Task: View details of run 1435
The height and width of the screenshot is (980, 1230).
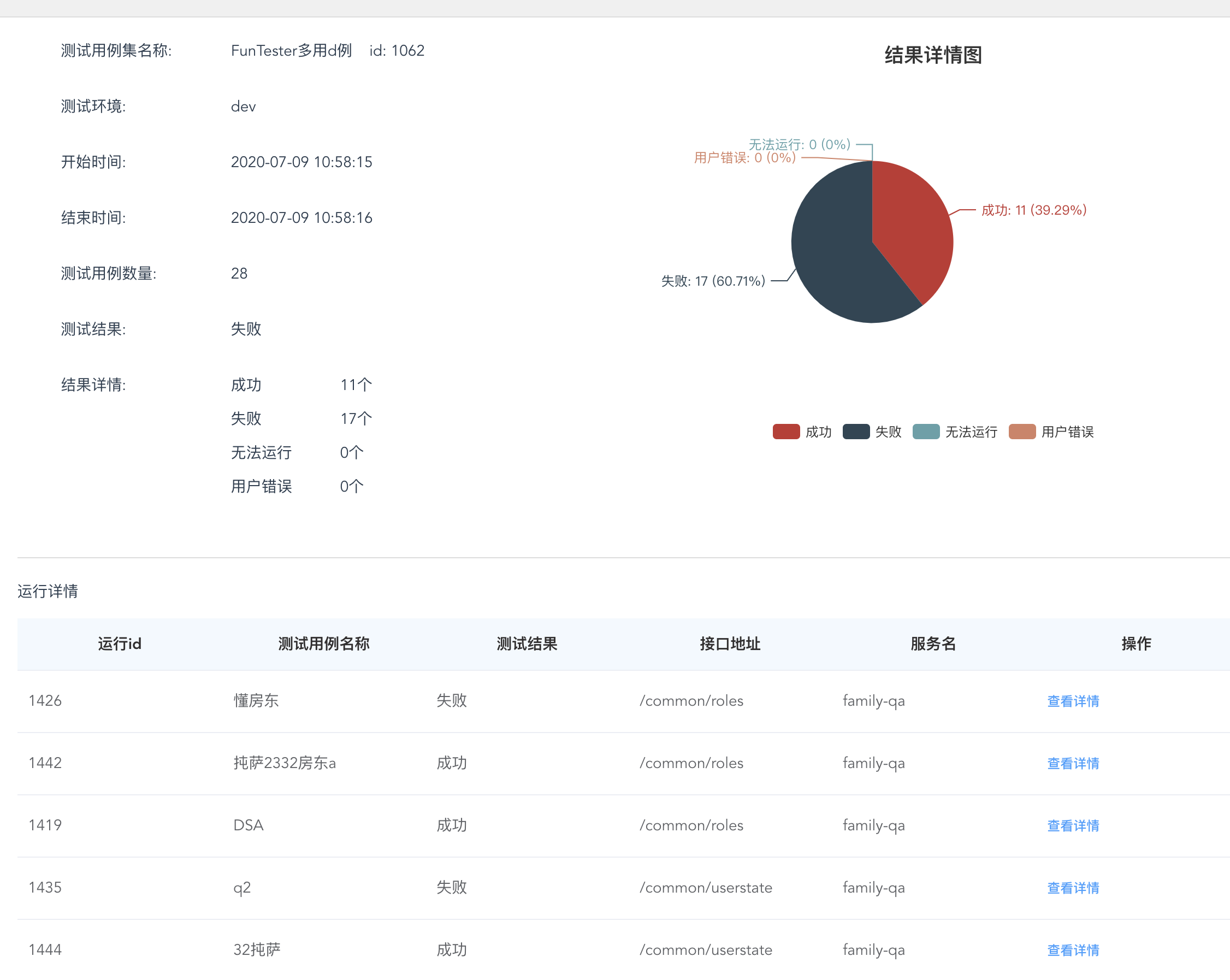Action: 1073,887
